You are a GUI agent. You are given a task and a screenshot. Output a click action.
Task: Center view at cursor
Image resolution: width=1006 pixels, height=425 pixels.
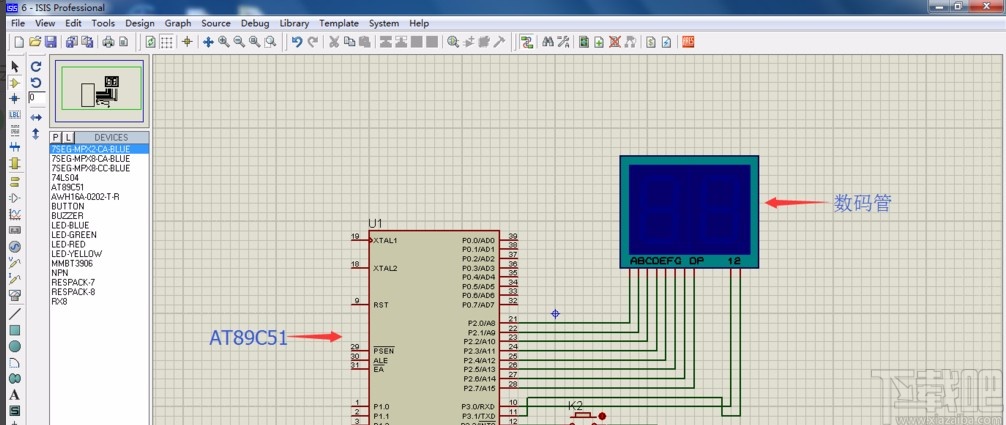(208, 42)
